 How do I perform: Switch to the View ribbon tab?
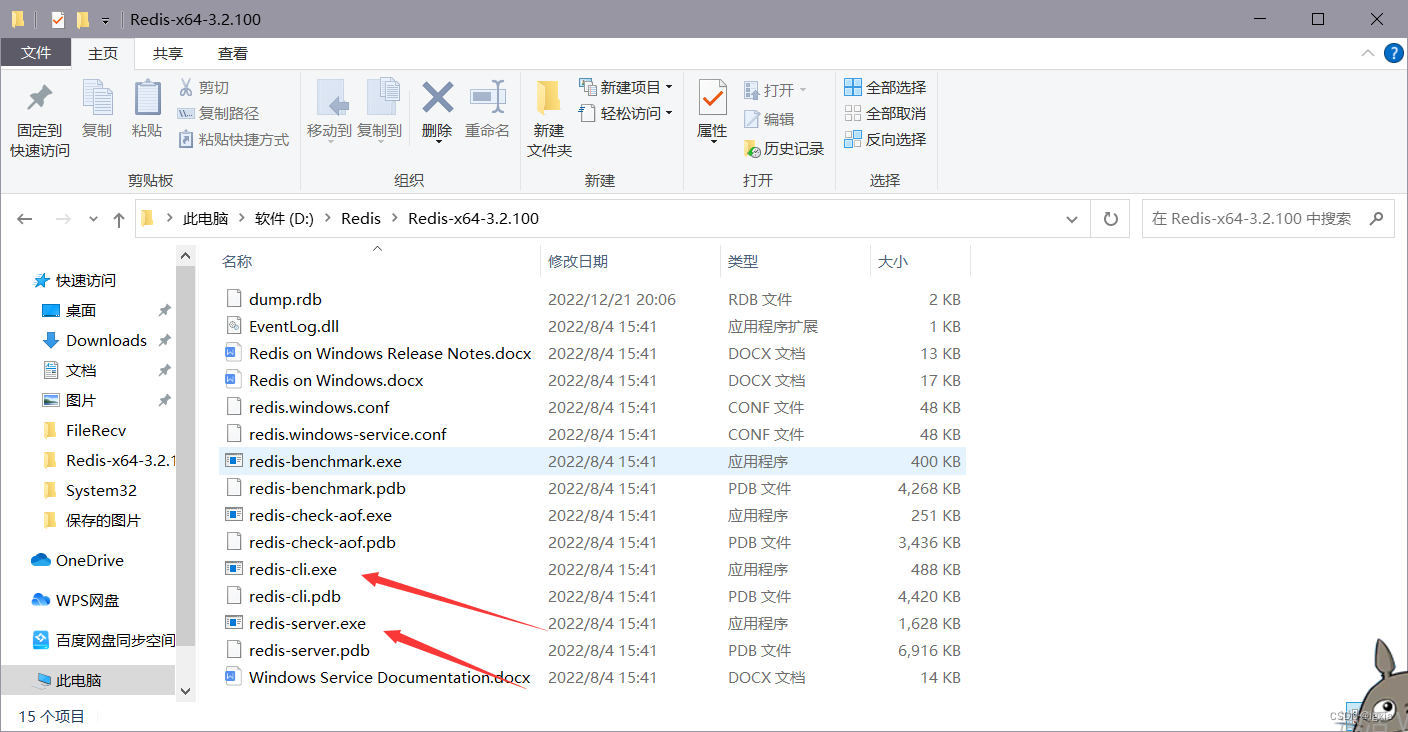pos(233,53)
